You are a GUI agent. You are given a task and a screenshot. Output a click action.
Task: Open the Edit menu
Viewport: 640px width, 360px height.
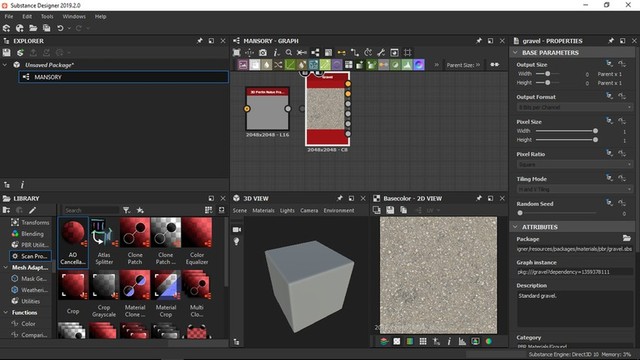[27, 17]
